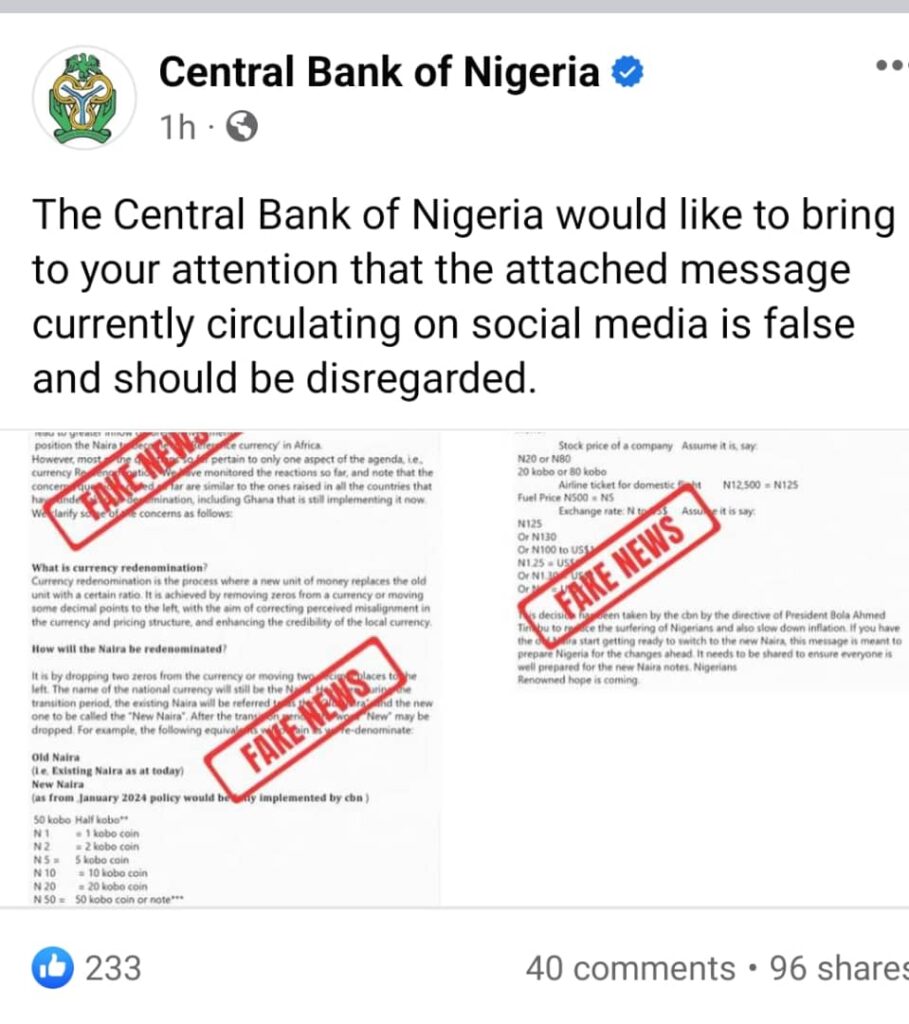Open the 40 comments link
The width and height of the screenshot is (909, 1024).
click(x=630, y=968)
